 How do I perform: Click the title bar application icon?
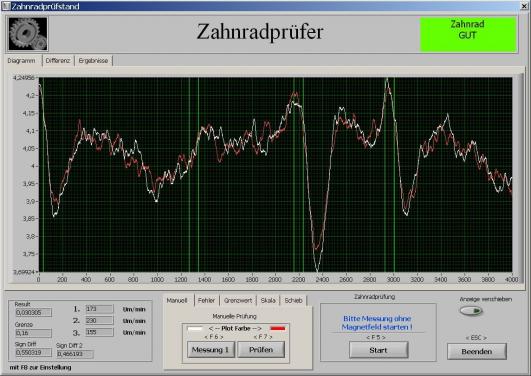tap(6, 6)
